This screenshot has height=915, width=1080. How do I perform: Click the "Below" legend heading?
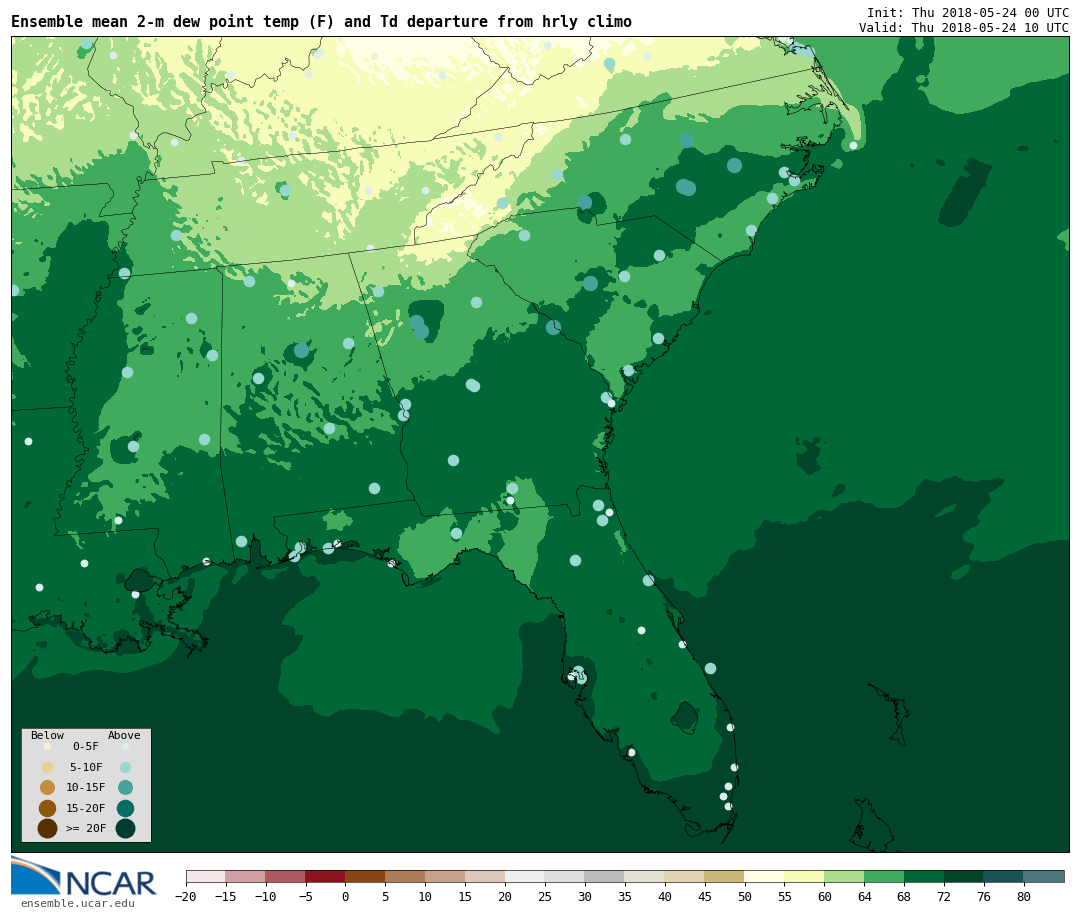pyautogui.click(x=47, y=735)
